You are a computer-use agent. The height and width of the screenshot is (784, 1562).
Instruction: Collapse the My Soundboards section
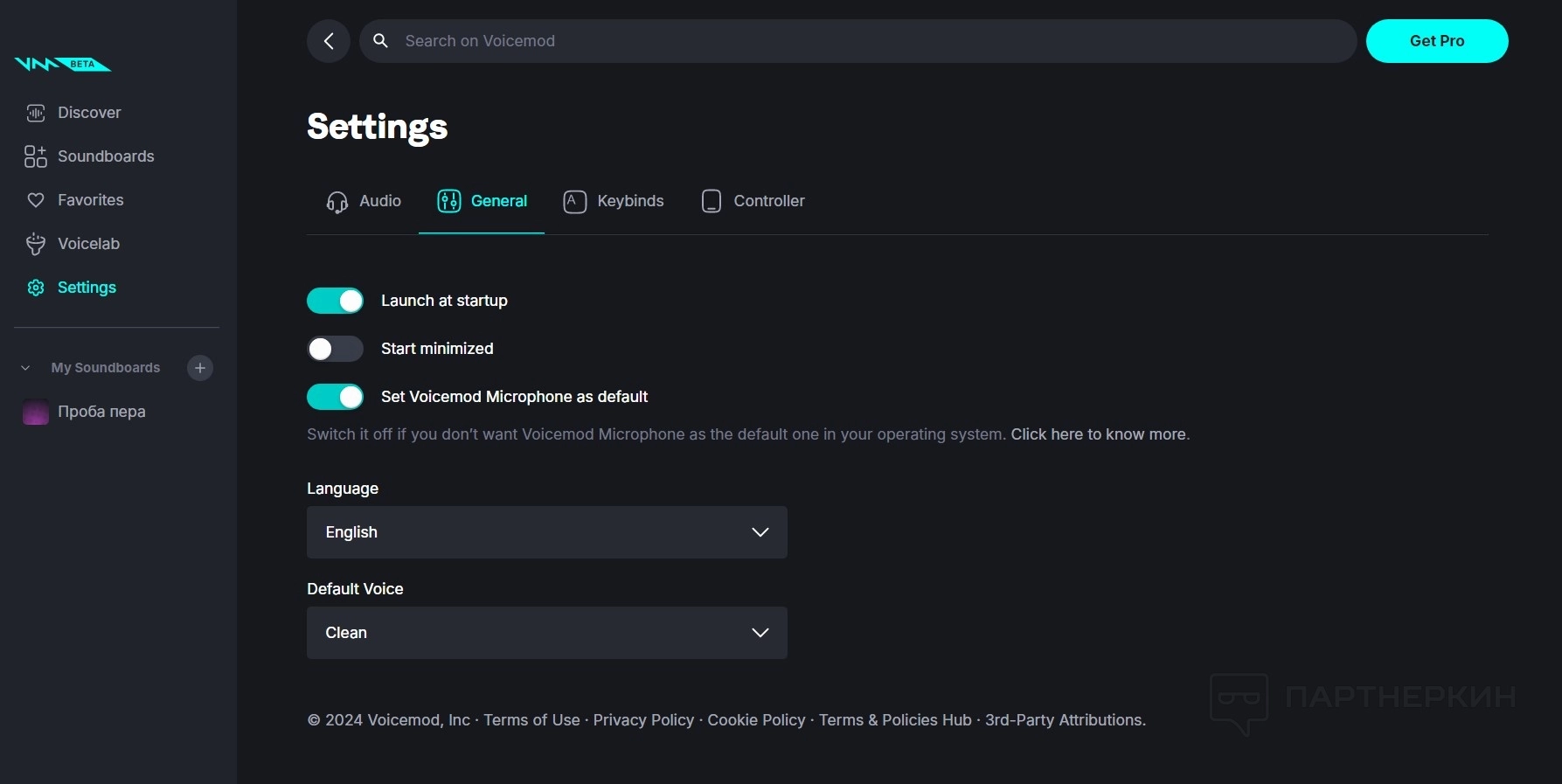[x=25, y=368]
